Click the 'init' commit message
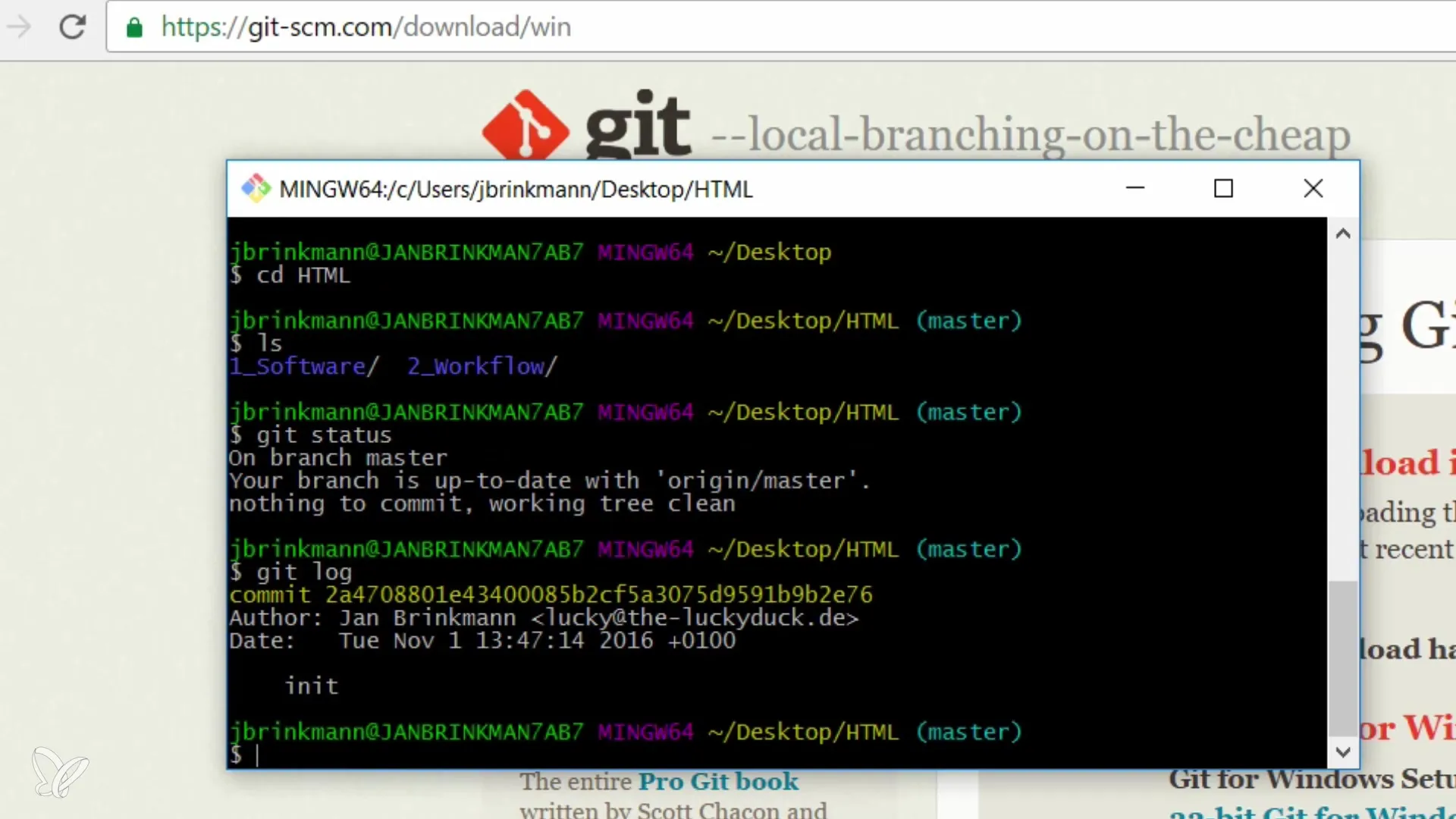 [311, 686]
